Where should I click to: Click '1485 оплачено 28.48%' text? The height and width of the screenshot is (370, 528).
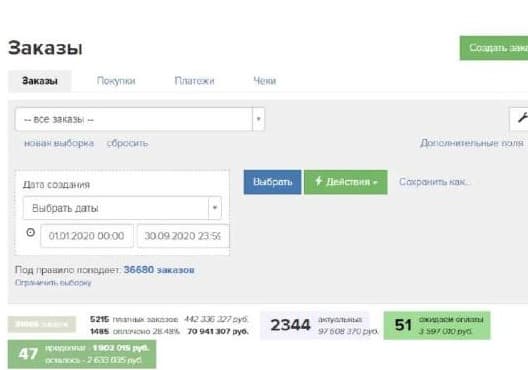[135, 332]
